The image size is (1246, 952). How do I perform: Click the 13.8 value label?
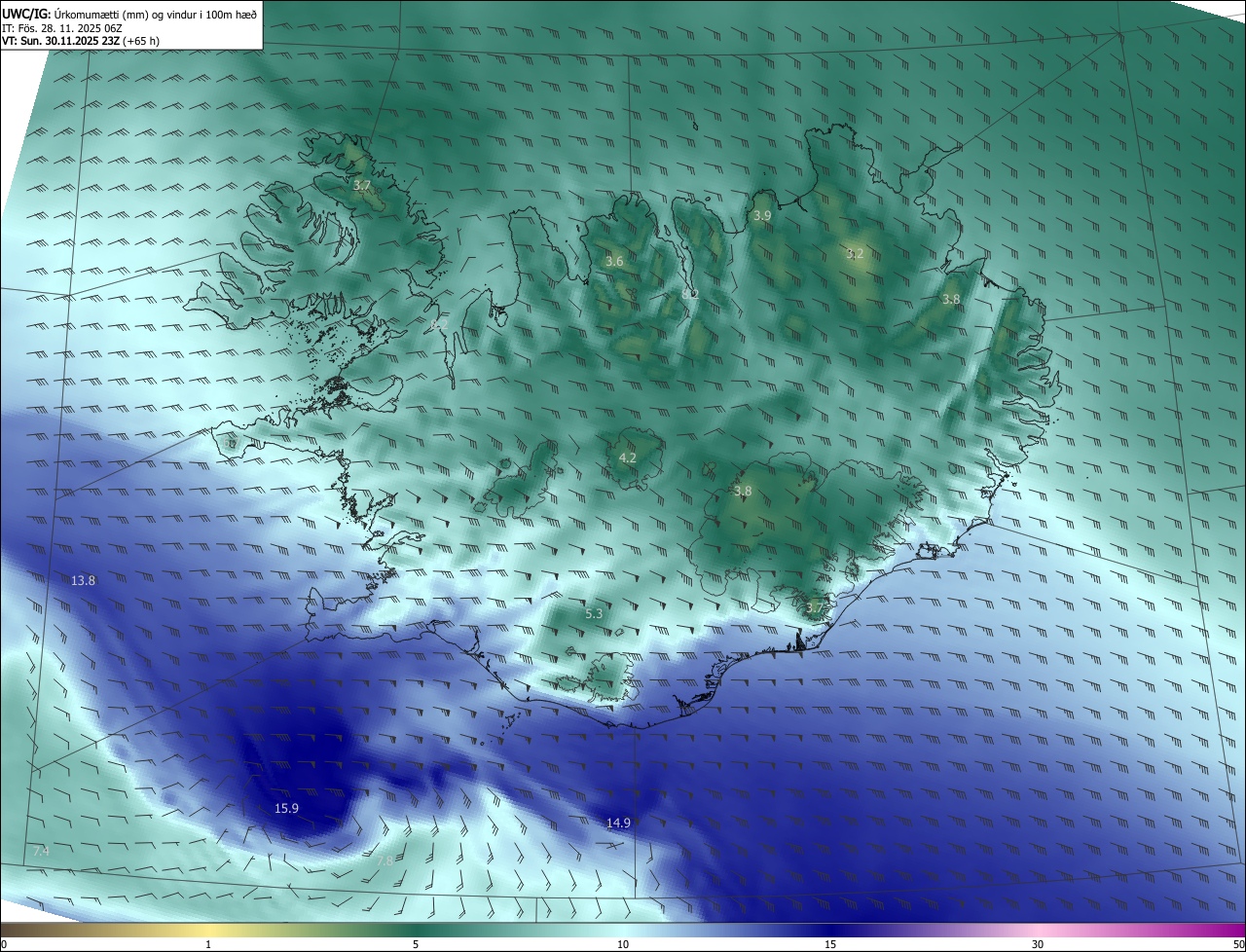pyautogui.click(x=84, y=581)
